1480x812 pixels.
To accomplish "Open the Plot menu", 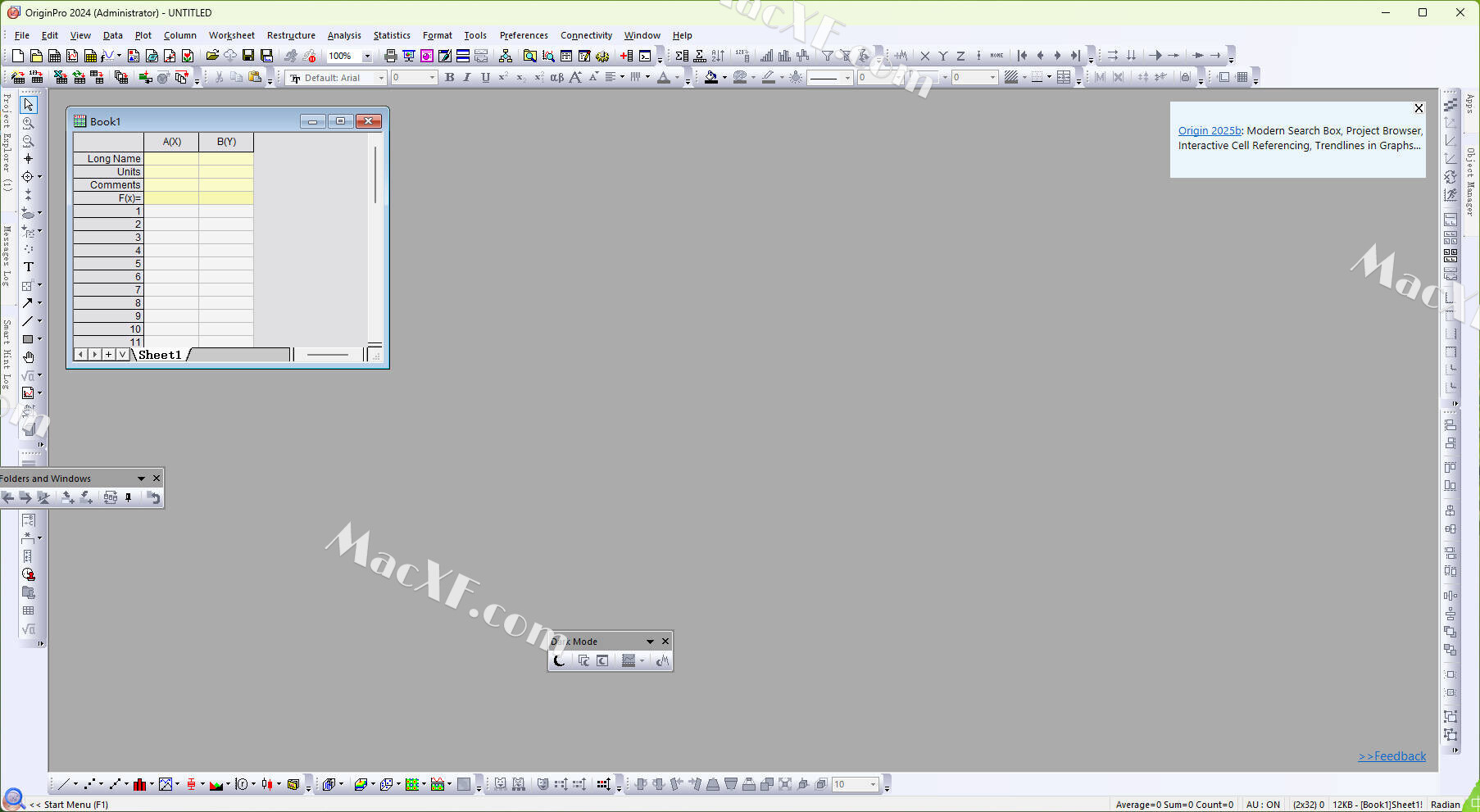I will tap(143, 35).
